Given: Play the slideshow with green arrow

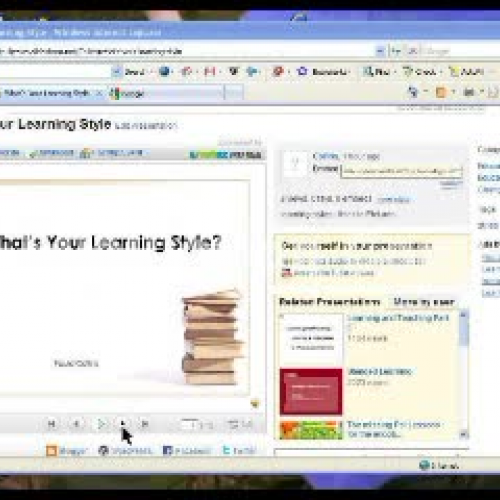Looking at the screenshot, I should 101,424.
